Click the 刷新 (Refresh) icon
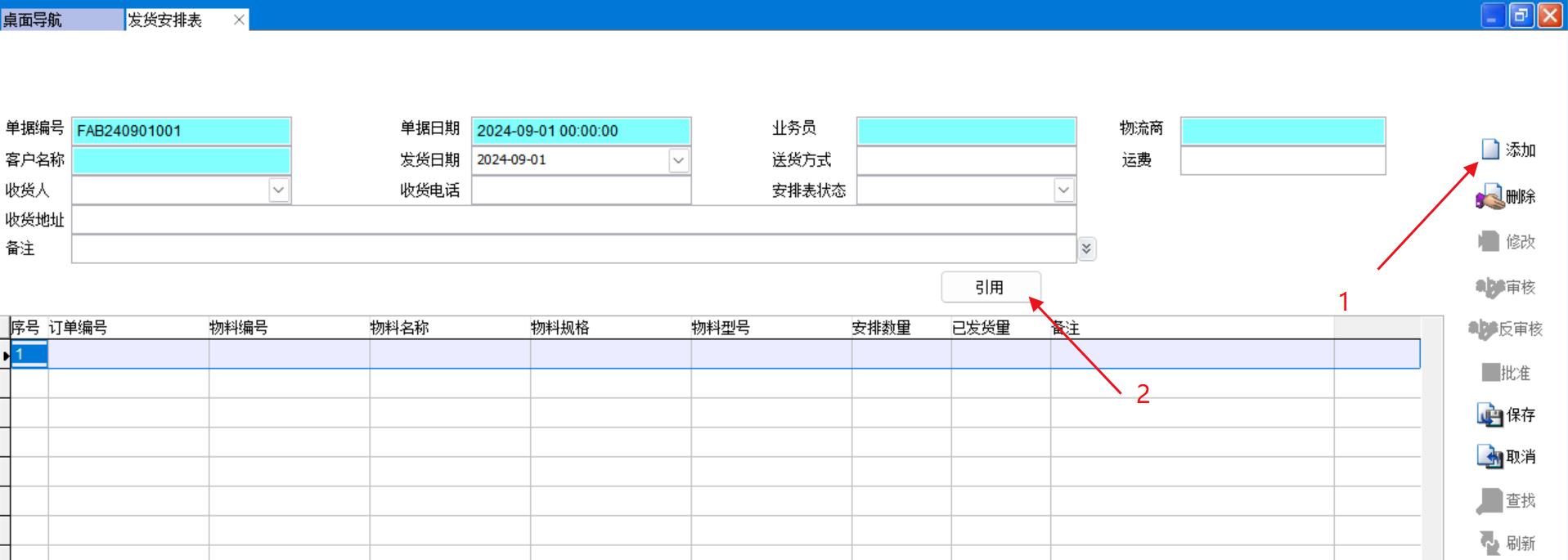 point(1489,543)
